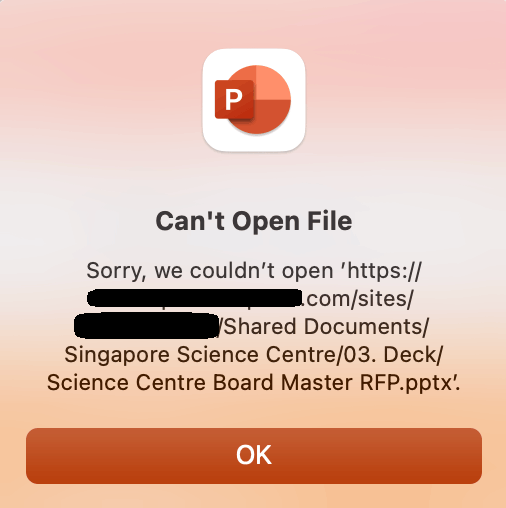Click the "RFP.pptx" file extension text

pos(405,383)
